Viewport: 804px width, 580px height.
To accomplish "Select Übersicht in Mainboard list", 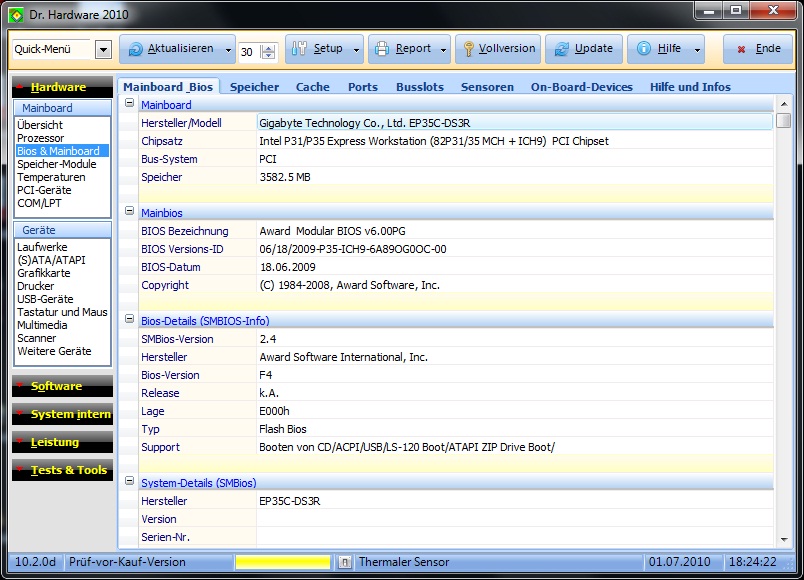I will point(40,125).
